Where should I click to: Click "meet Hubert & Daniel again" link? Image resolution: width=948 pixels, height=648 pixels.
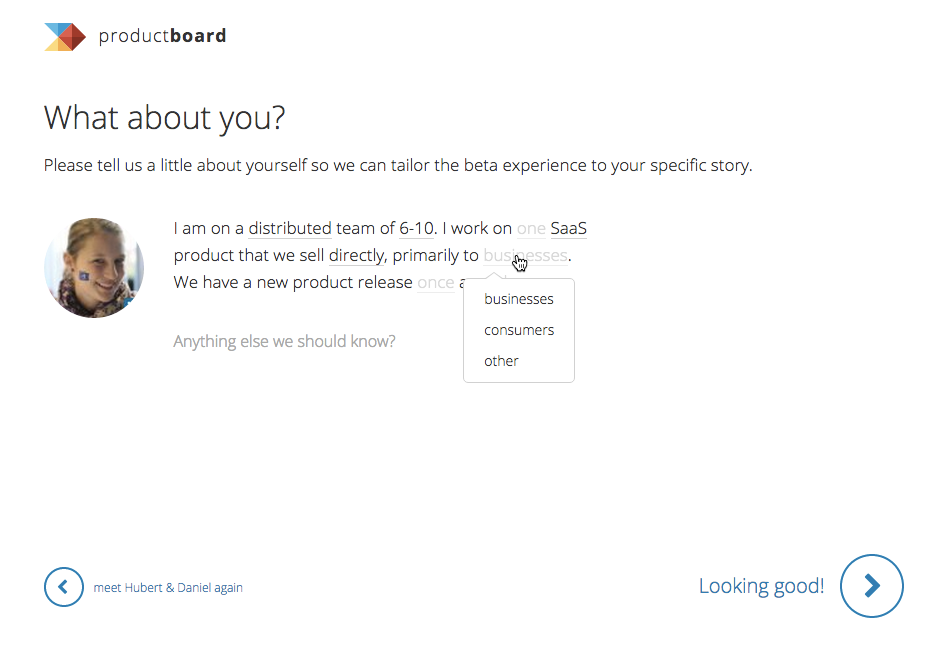point(168,588)
